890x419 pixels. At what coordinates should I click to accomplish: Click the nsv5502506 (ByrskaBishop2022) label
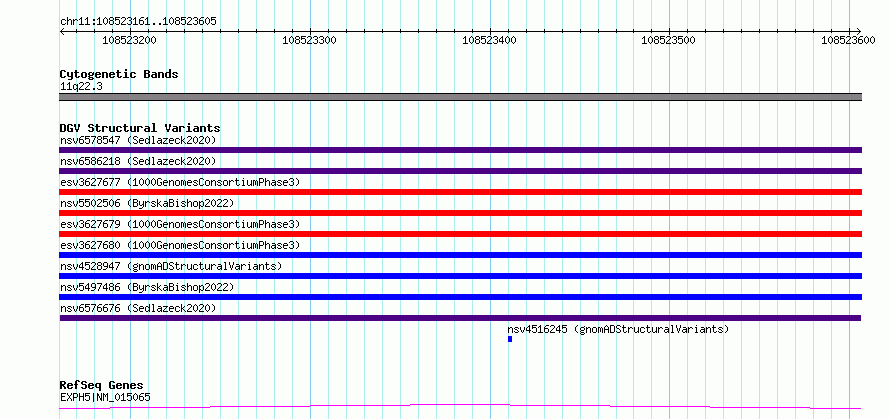click(147, 203)
